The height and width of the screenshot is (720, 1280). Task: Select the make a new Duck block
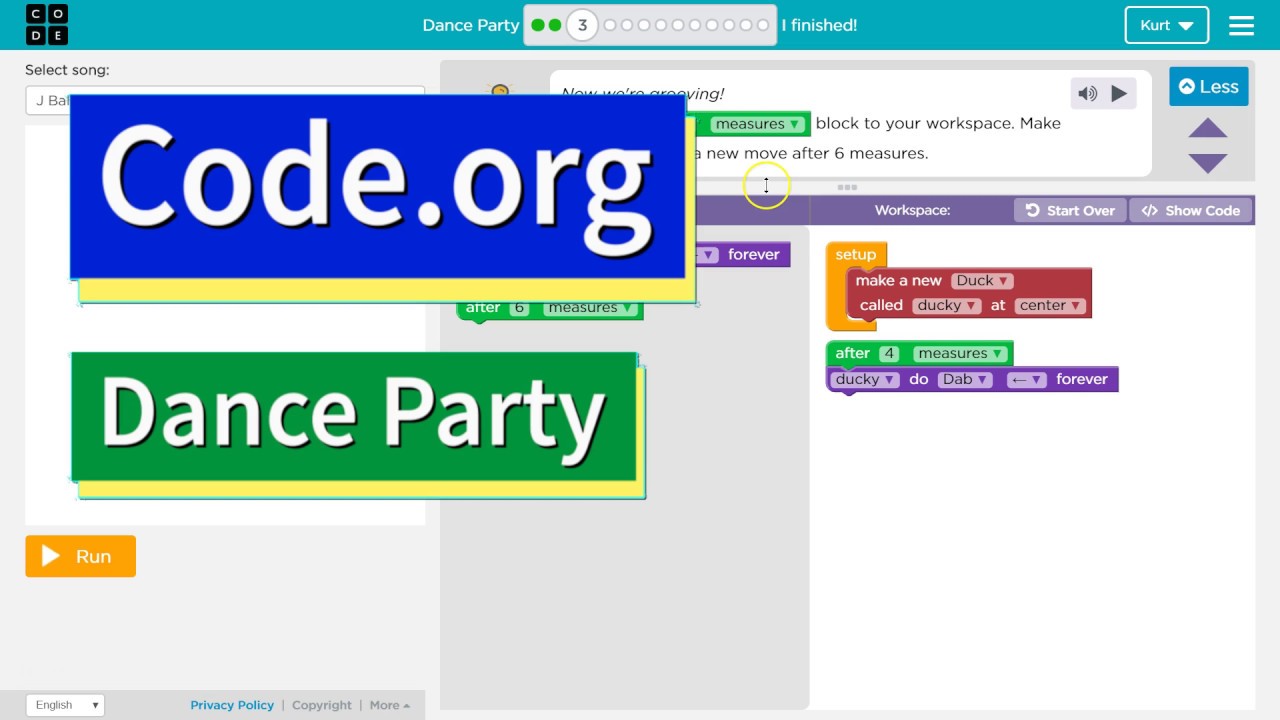[968, 293]
